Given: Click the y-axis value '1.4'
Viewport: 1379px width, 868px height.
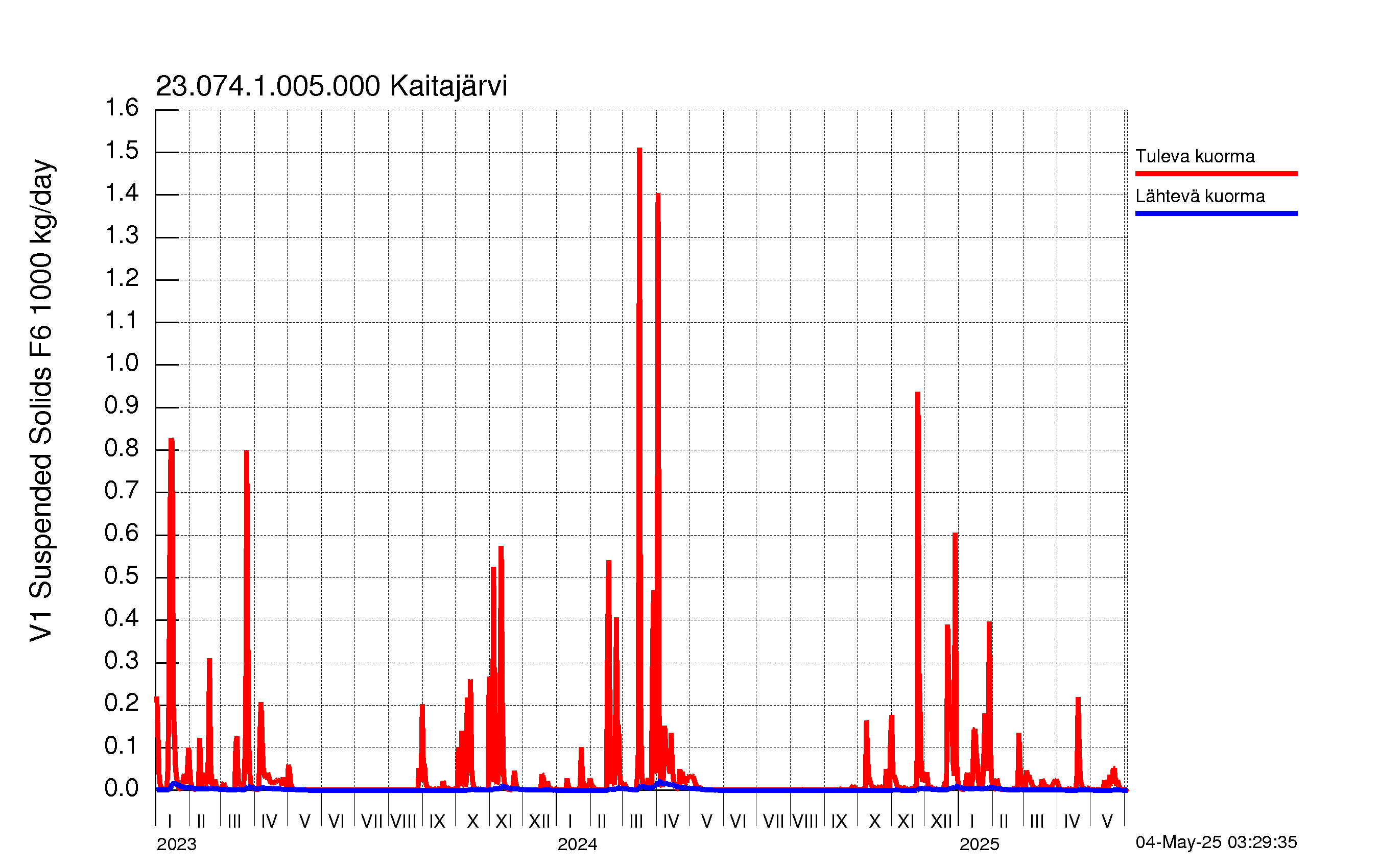Looking at the screenshot, I should [122, 193].
